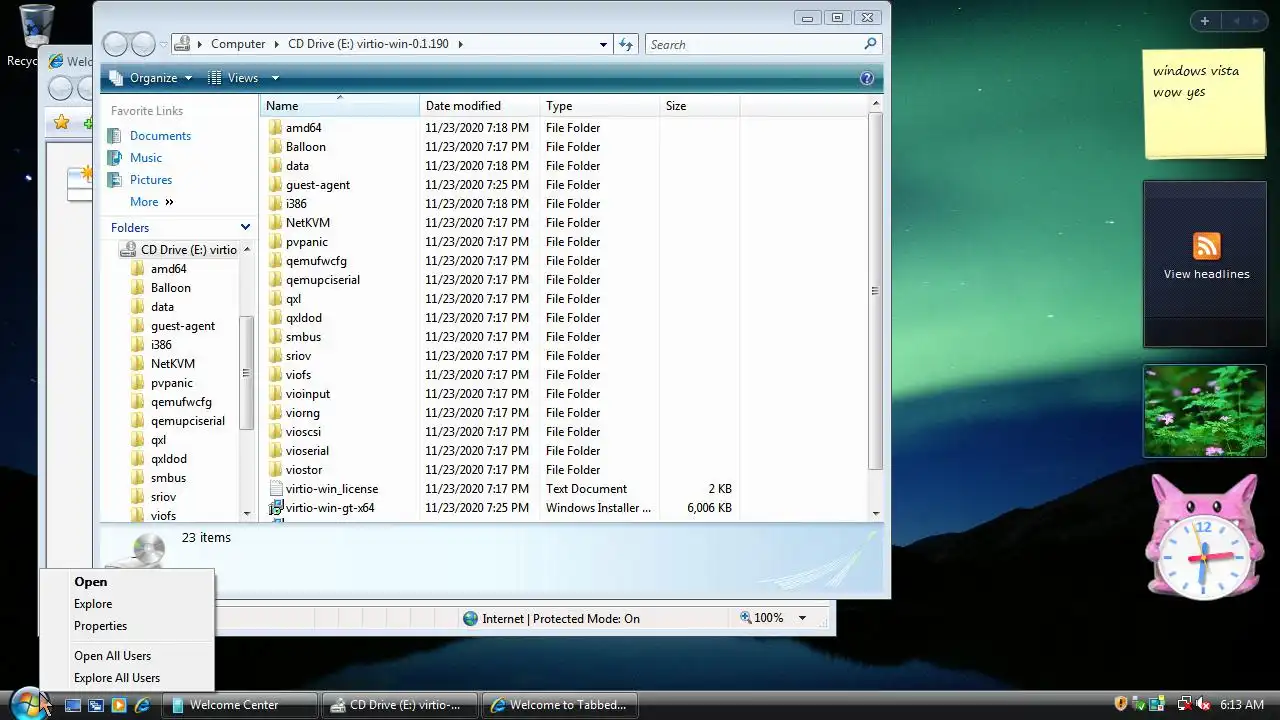The height and width of the screenshot is (720, 1280).
Task: Click the virtio-win_license text document icon
Action: [x=276, y=489]
